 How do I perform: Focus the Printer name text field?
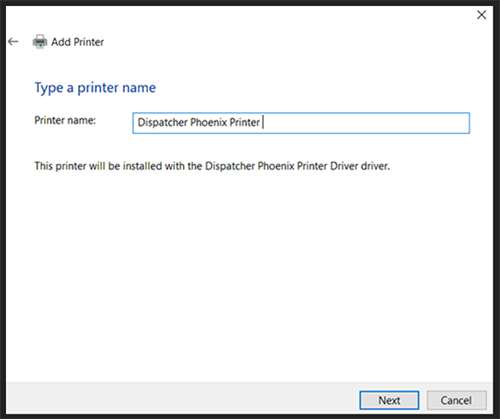click(301, 123)
